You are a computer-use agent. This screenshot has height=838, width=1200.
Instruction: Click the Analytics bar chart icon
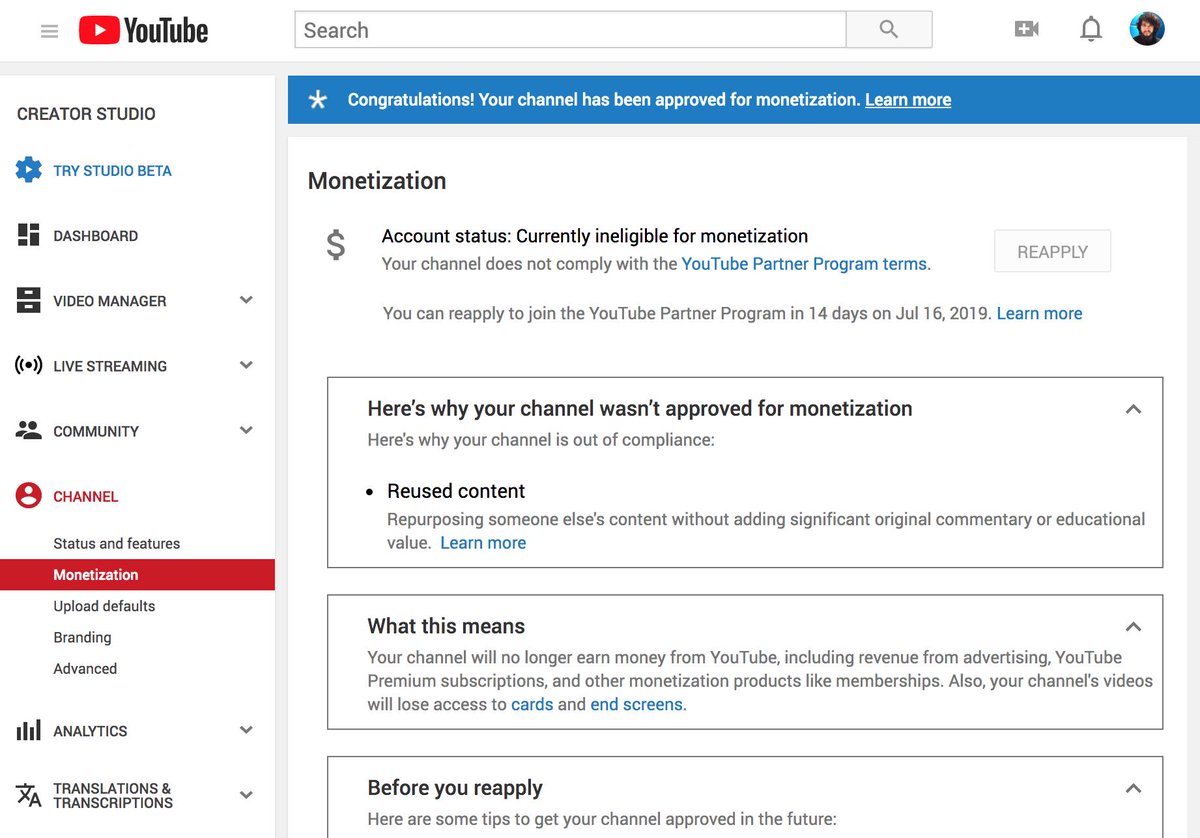[28, 730]
